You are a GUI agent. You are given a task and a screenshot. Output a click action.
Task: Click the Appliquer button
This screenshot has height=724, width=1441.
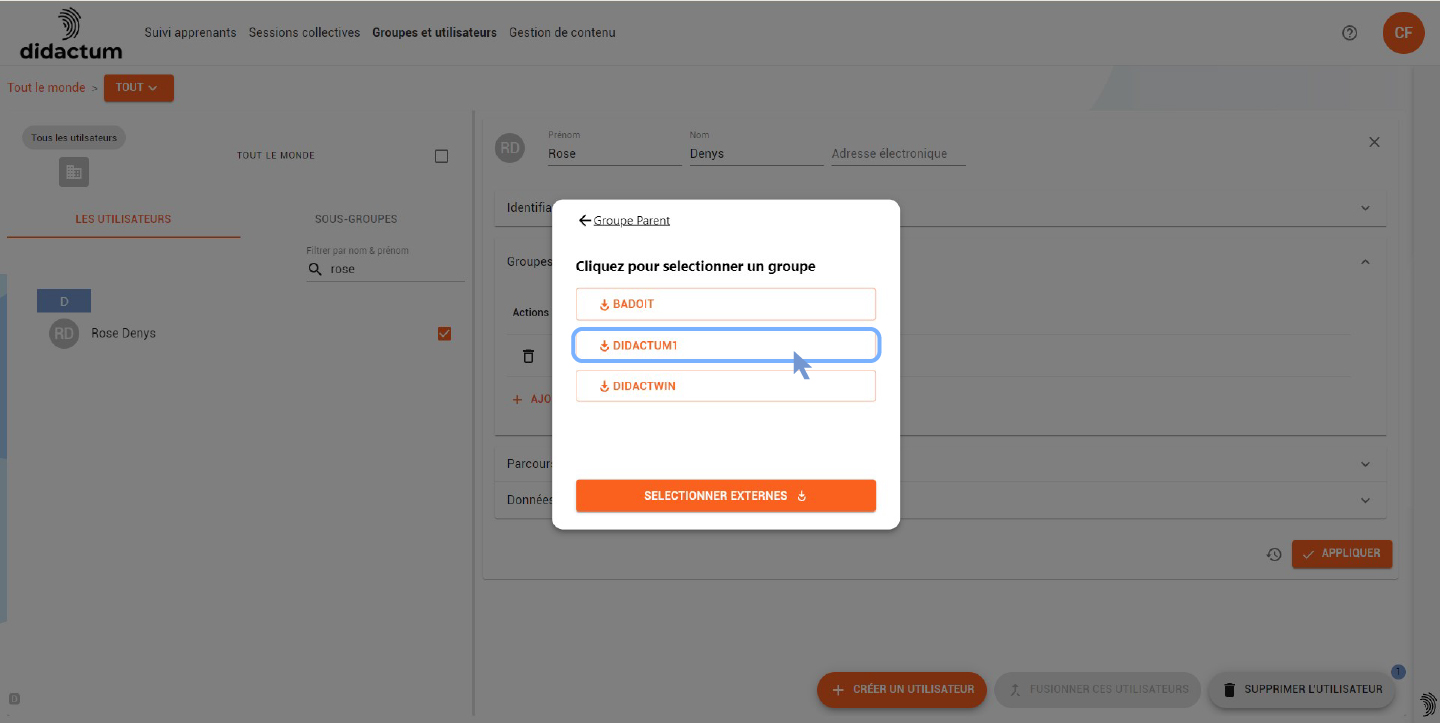(1342, 554)
